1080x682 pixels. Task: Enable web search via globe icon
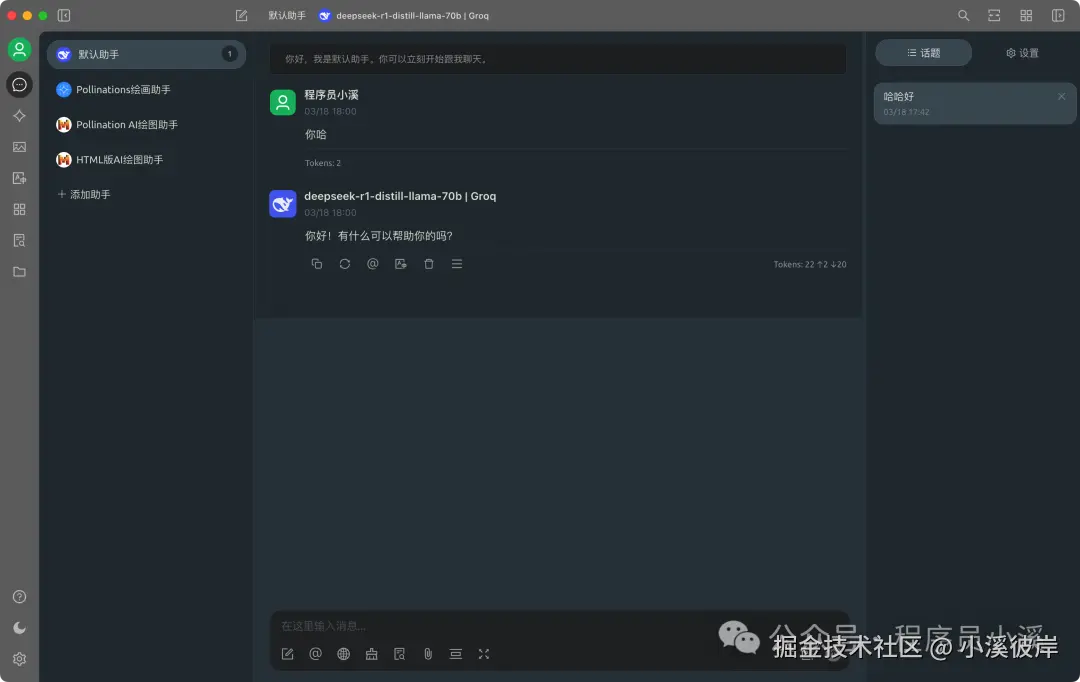343,654
